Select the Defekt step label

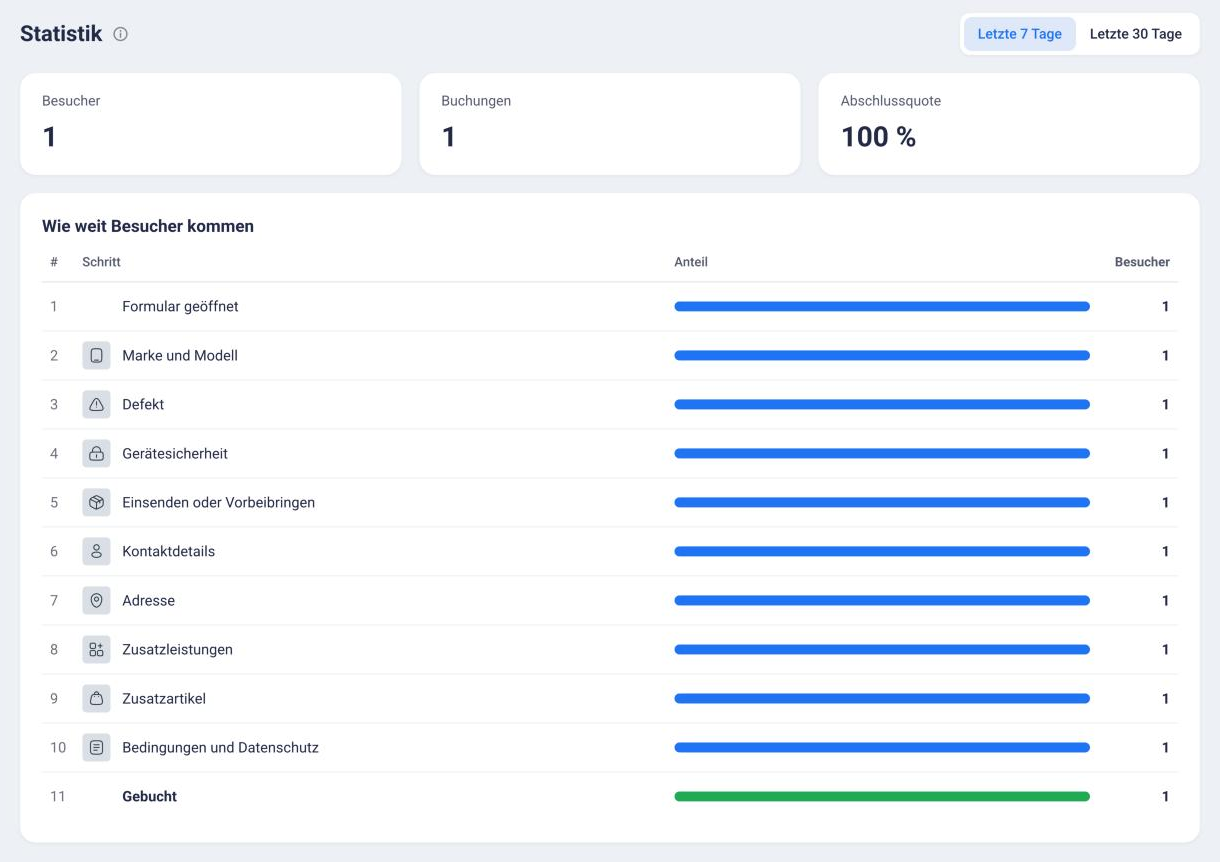(143, 404)
